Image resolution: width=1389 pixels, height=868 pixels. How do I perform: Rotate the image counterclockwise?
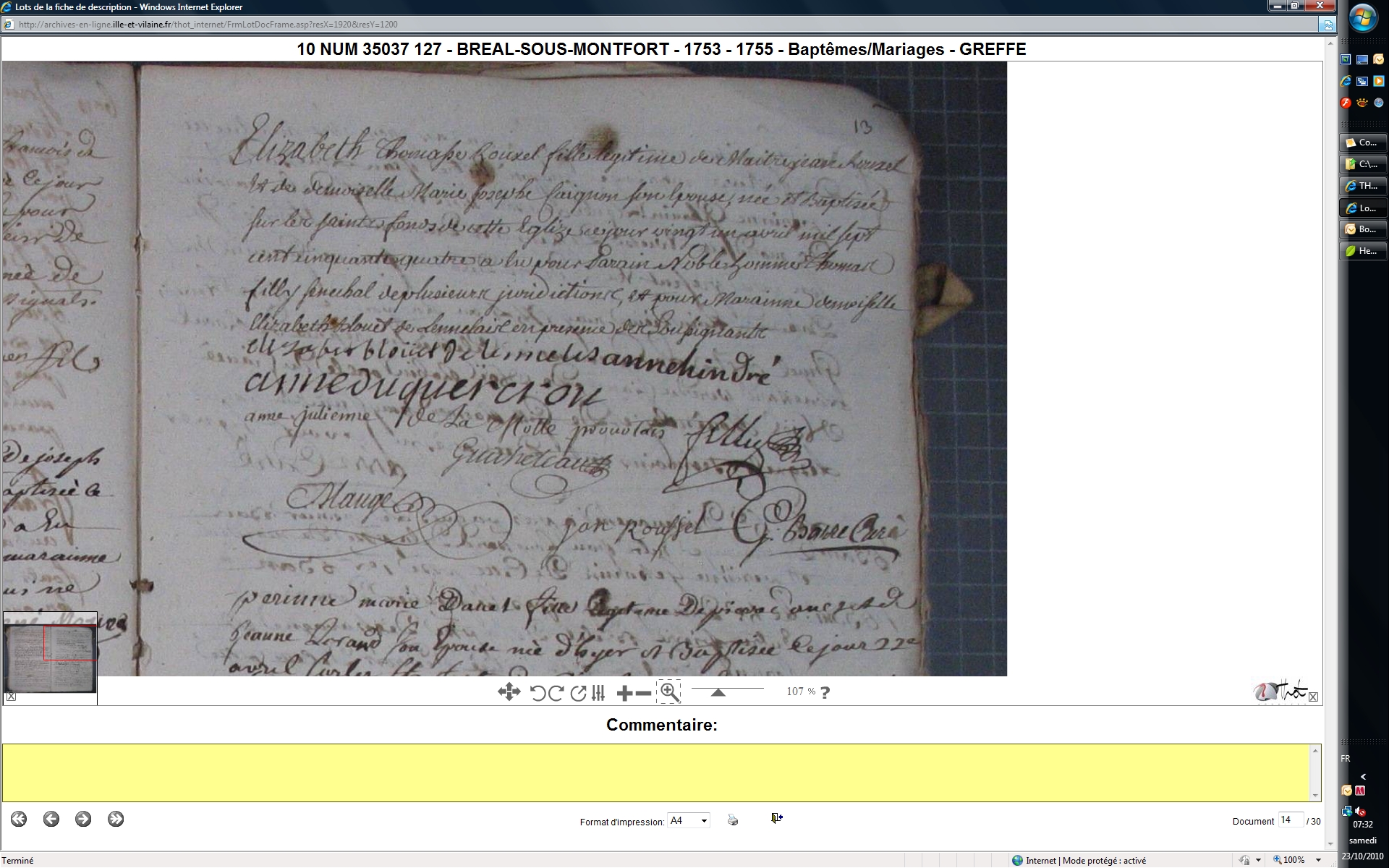tap(538, 693)
